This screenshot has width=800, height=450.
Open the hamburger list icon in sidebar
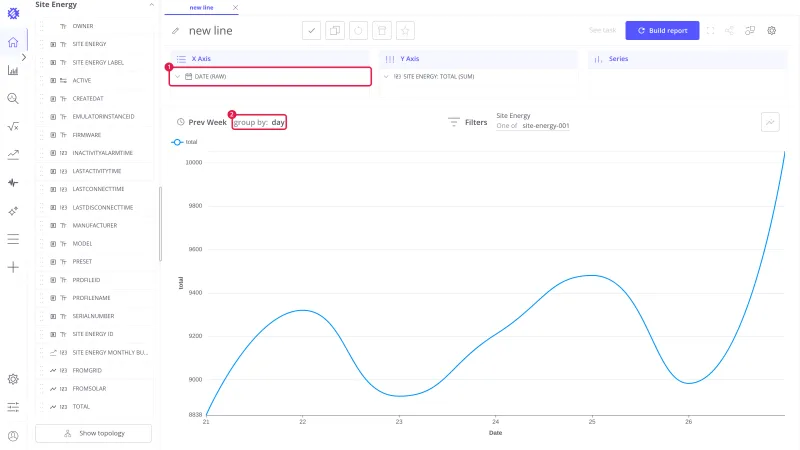tap(13, 239)
